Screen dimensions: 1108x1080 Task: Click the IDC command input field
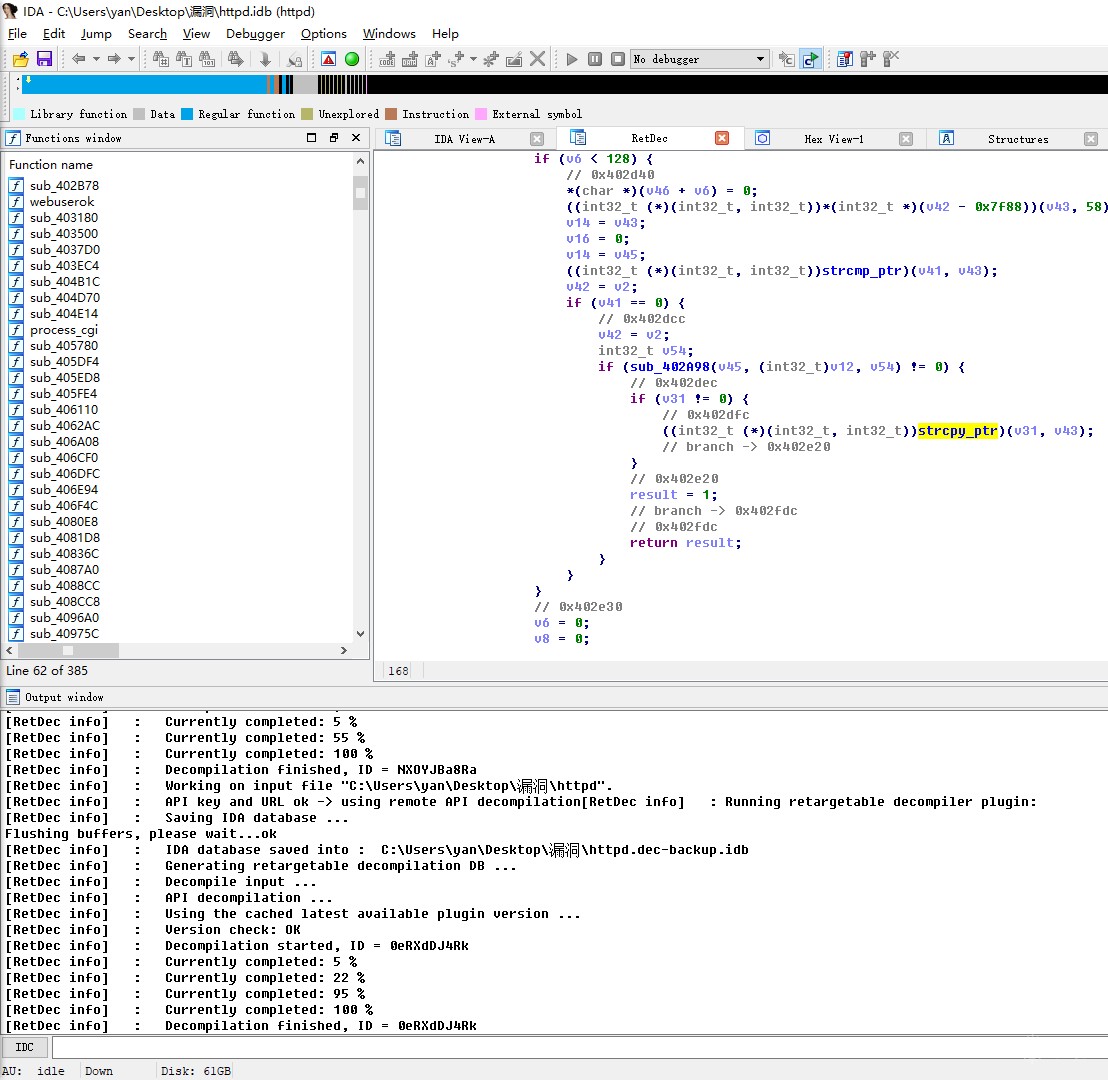tap(578, 1048)
